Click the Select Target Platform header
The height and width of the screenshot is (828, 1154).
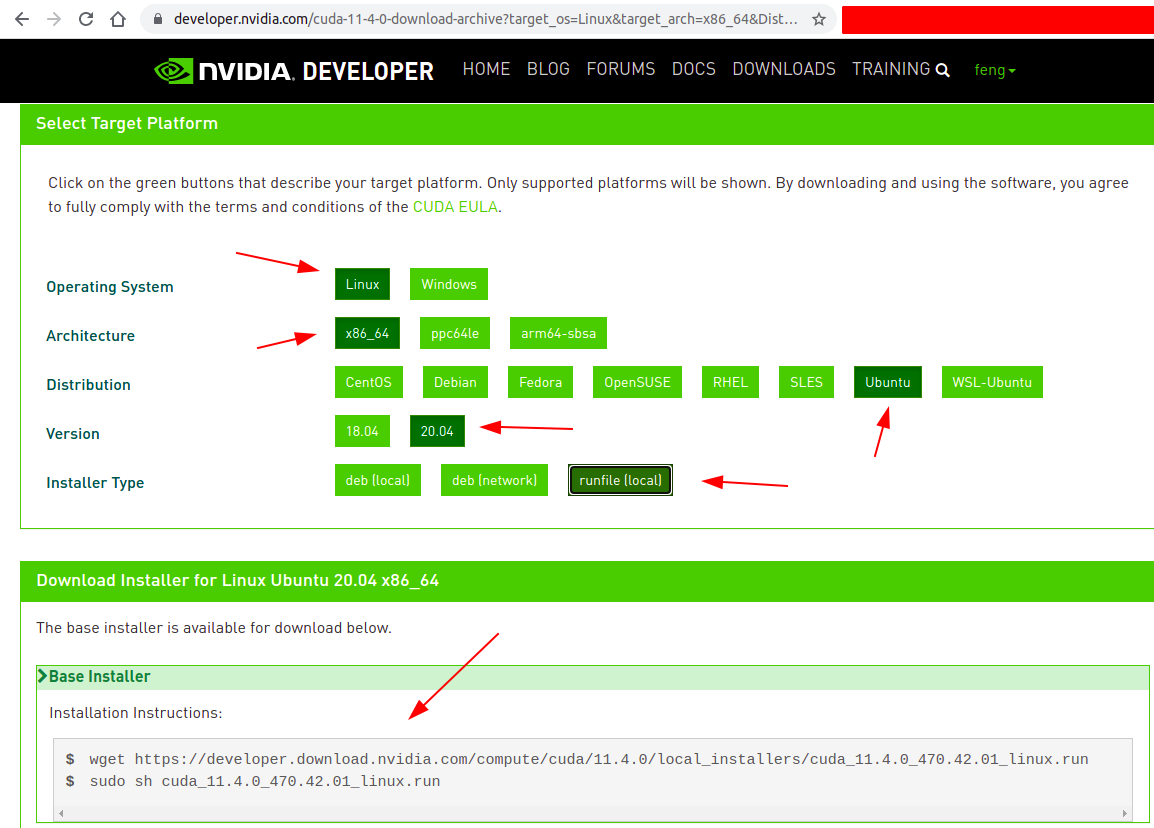pyautogui.click(x=127, y=123)
